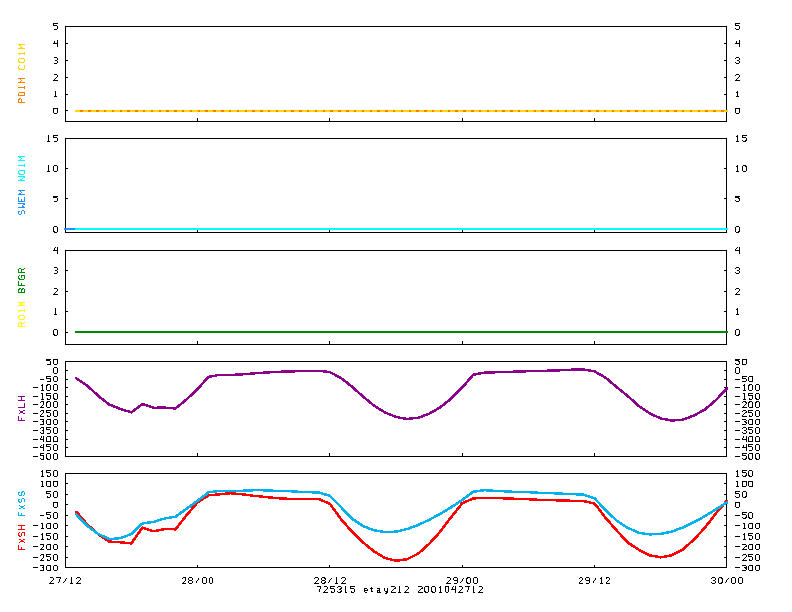Click the 27/12 time axis label
This screenshot has width=792, height=612.
[65, 581]
